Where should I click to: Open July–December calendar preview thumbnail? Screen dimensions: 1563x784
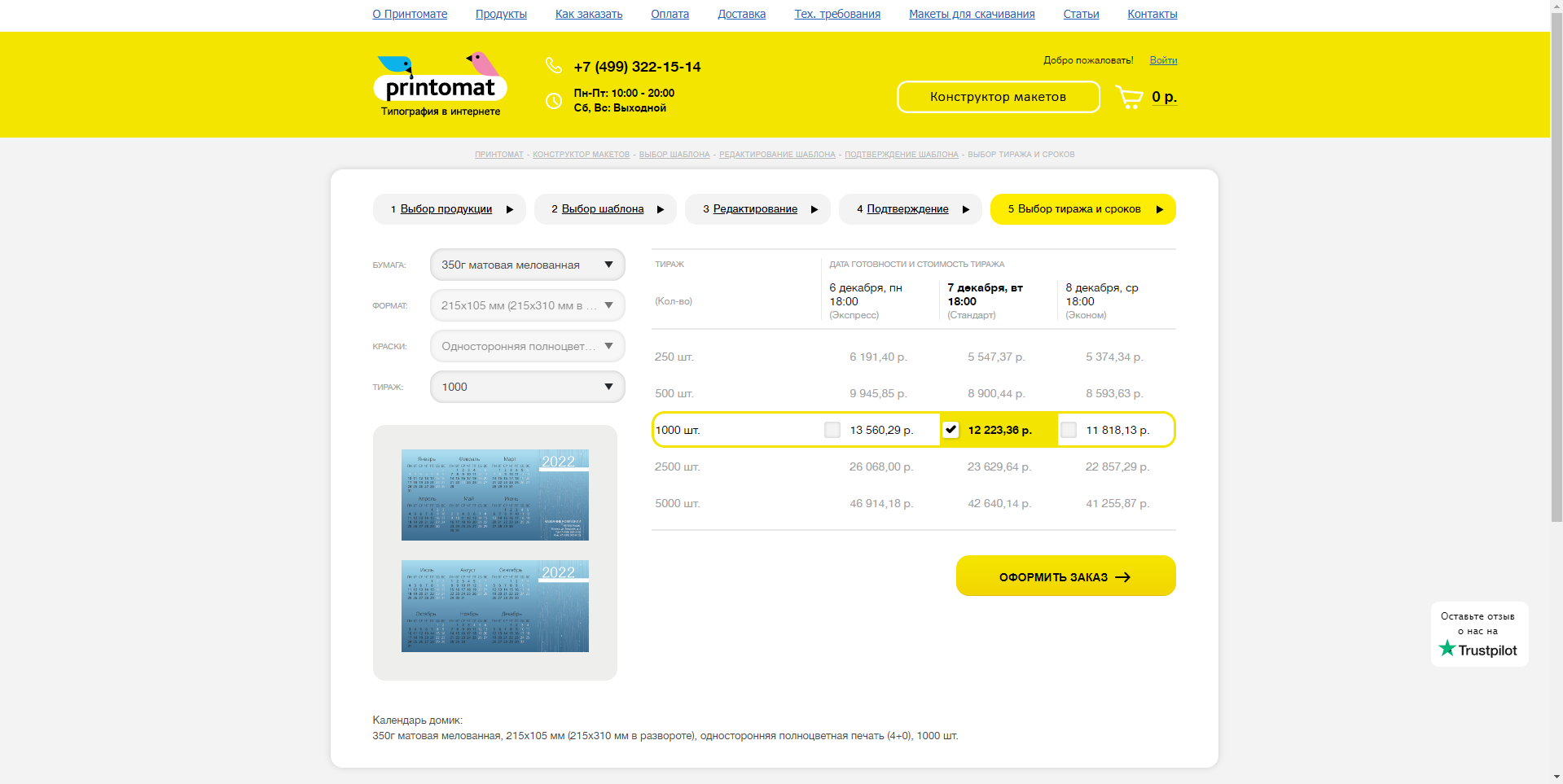[495, 606]
